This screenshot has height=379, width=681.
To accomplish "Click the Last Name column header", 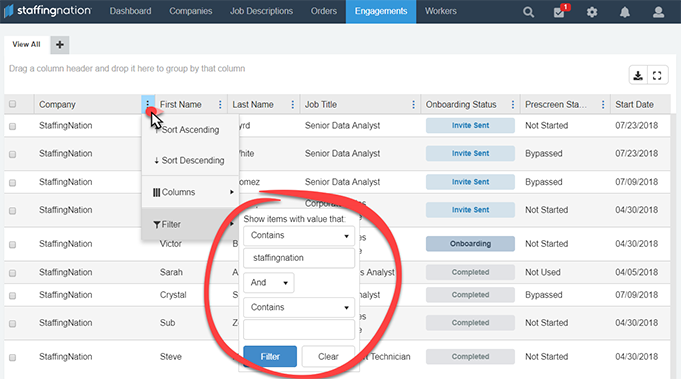I will pos(253,105).
